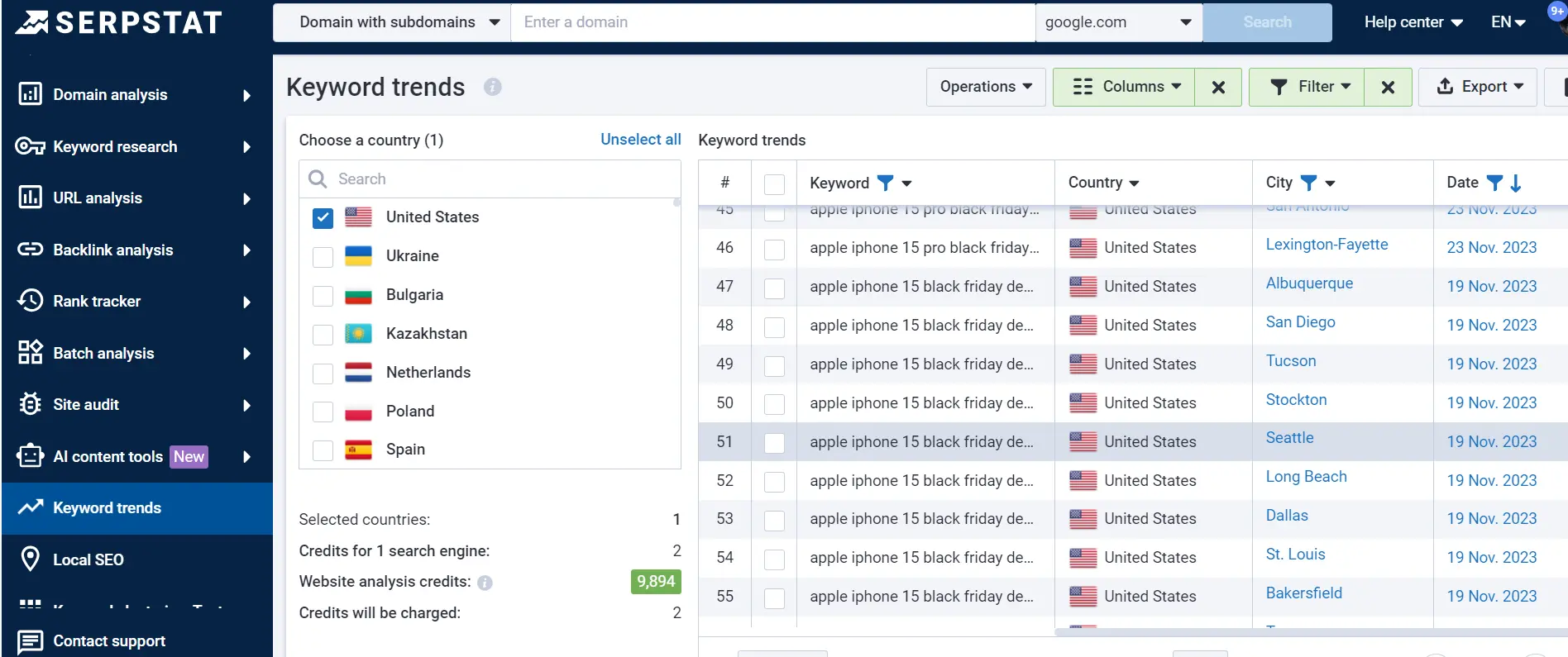This screenshot has height=657, width=1568.
Task: Click the Serpstat logo
Action: click(118, 22)
